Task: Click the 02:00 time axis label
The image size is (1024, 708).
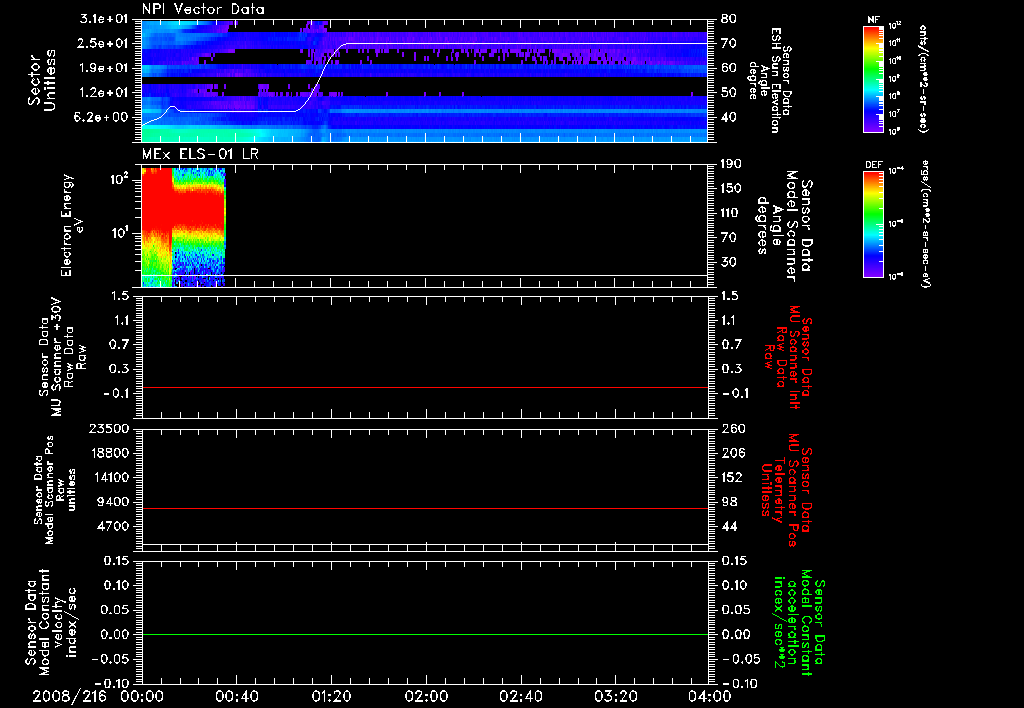Action: point(426,696)
